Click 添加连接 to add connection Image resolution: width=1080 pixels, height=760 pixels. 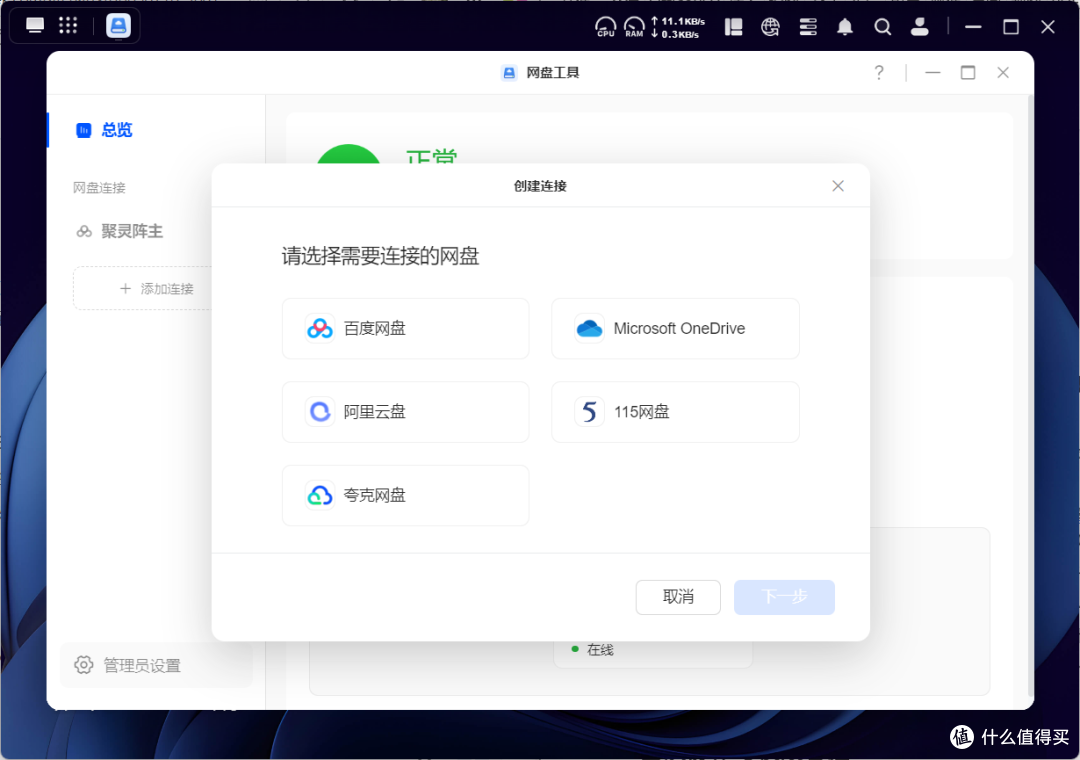143,288
